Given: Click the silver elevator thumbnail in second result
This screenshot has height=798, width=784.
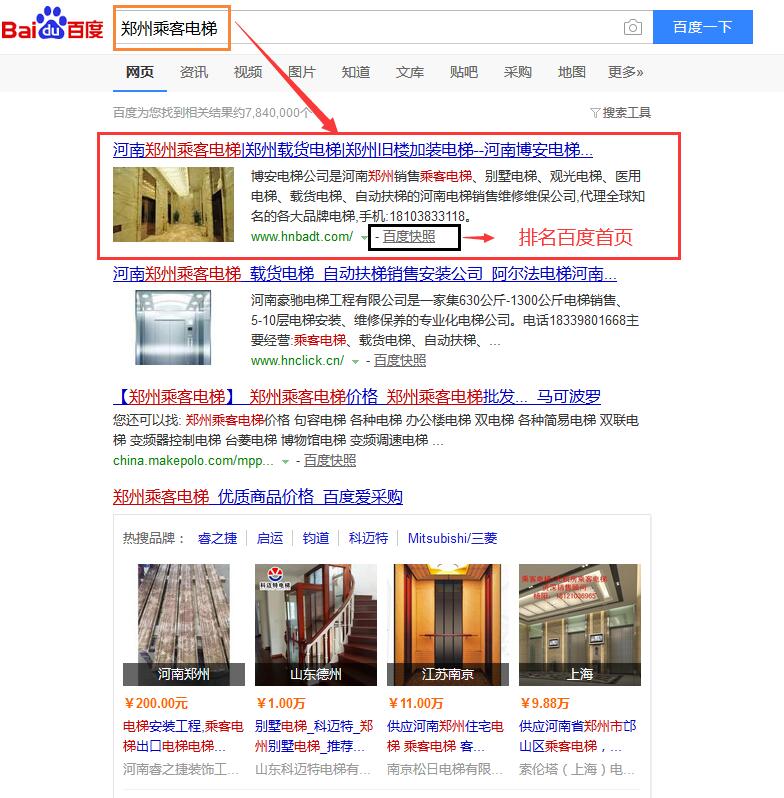Looking at the screenshot, I should [x=173, y=327].
